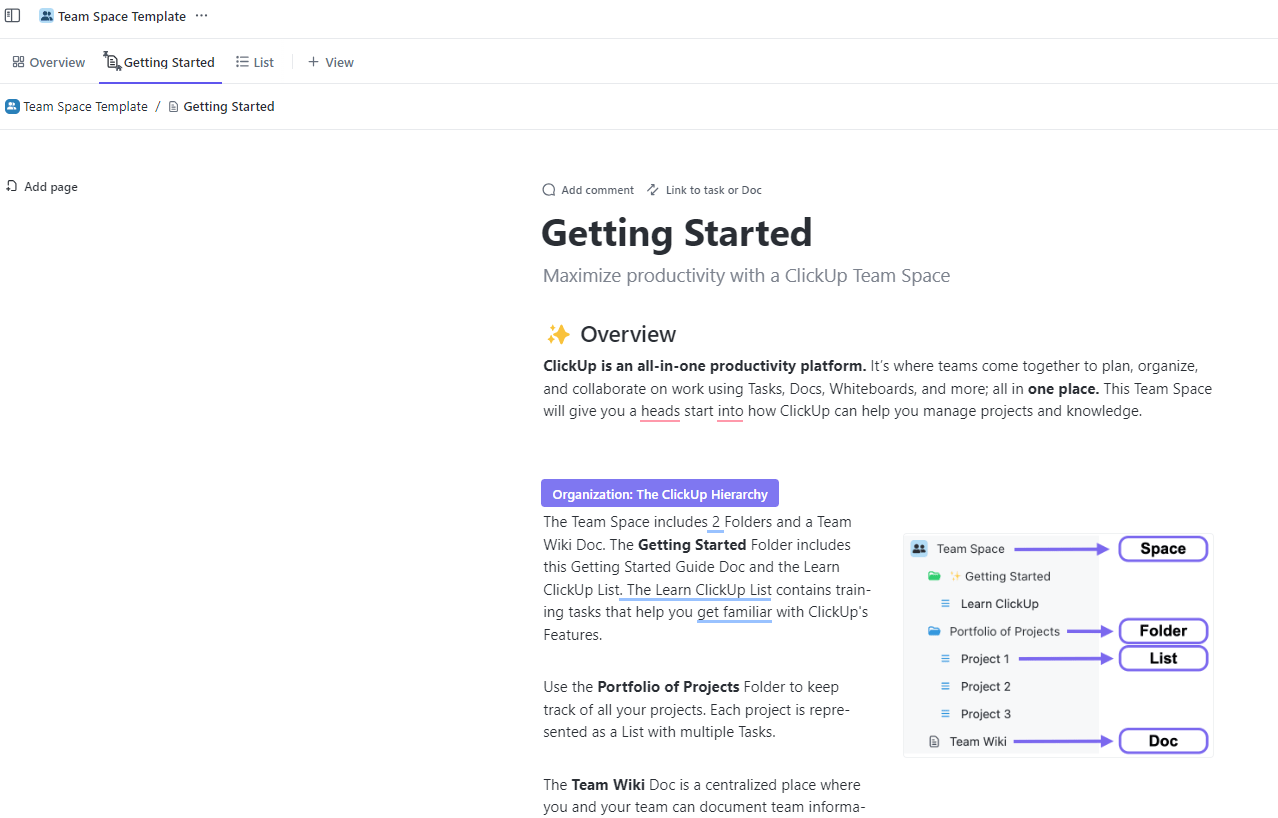The width and height of the screenshot is (1278, 818).
Task: Click the bold text Team Wiki
Action: click(x=608, y=785)
